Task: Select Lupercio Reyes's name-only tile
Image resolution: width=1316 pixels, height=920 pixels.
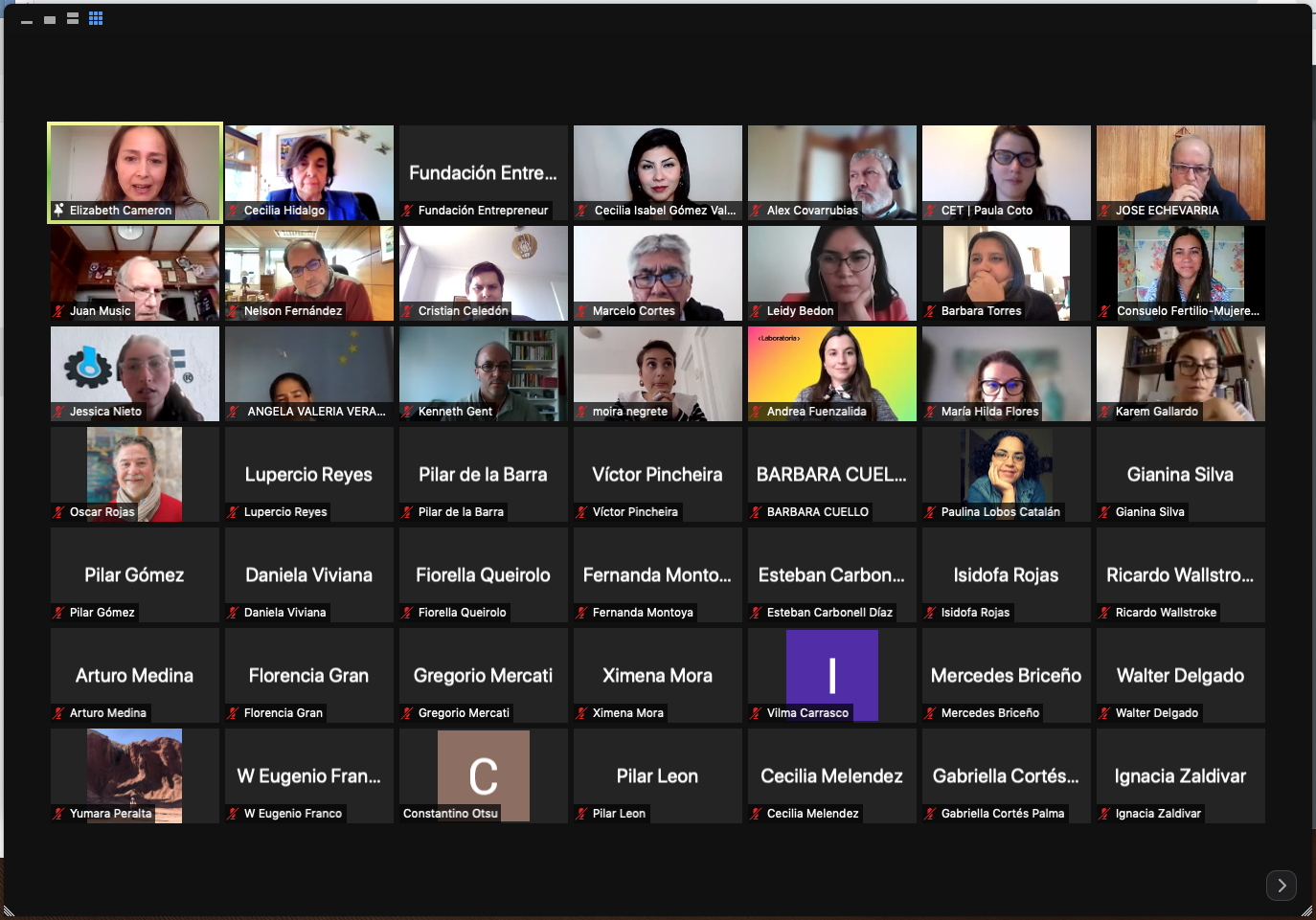Action: click(309, 474)
